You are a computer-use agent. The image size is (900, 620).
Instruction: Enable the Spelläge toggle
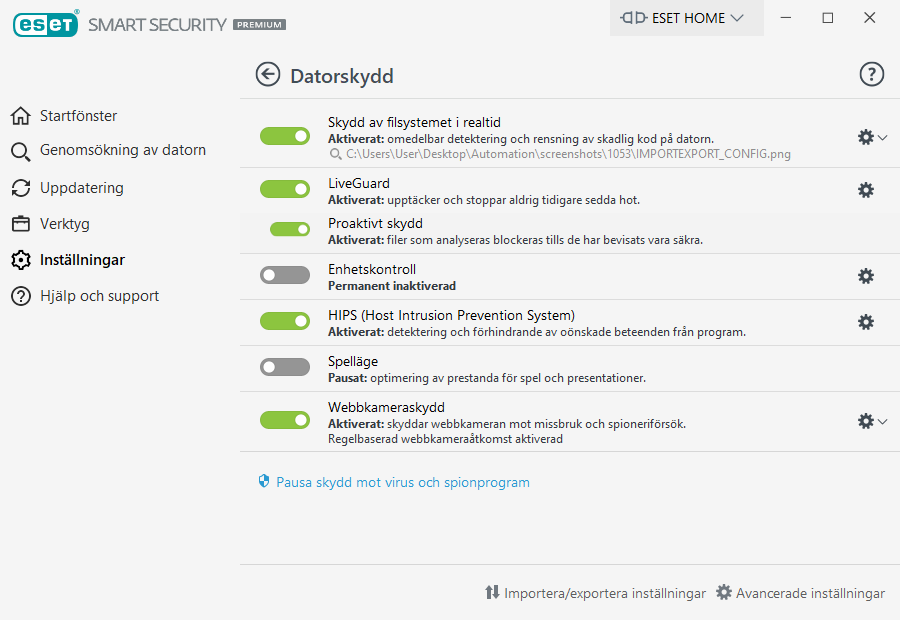(285, 367)
